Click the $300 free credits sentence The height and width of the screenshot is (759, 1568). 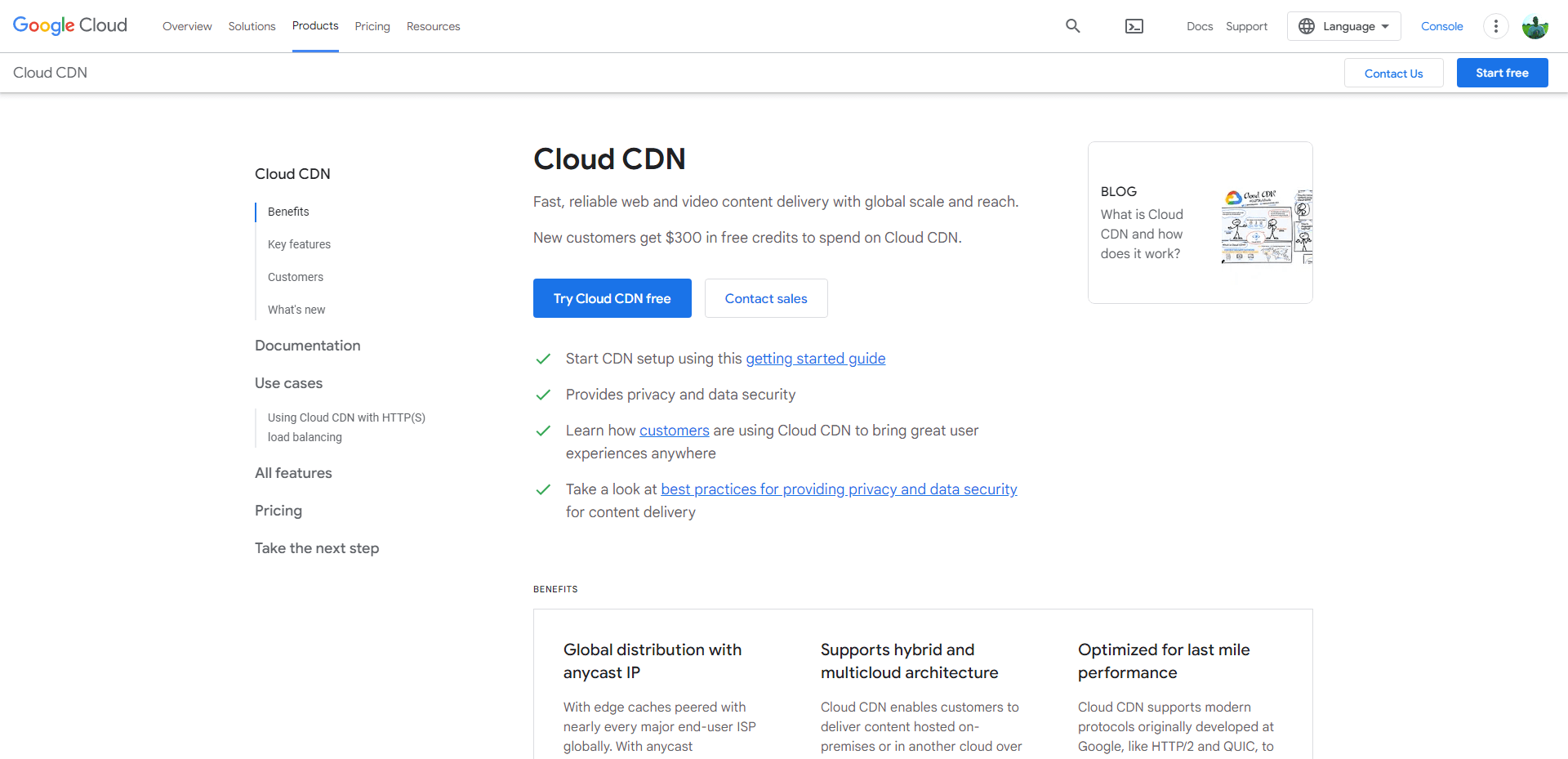747,238
